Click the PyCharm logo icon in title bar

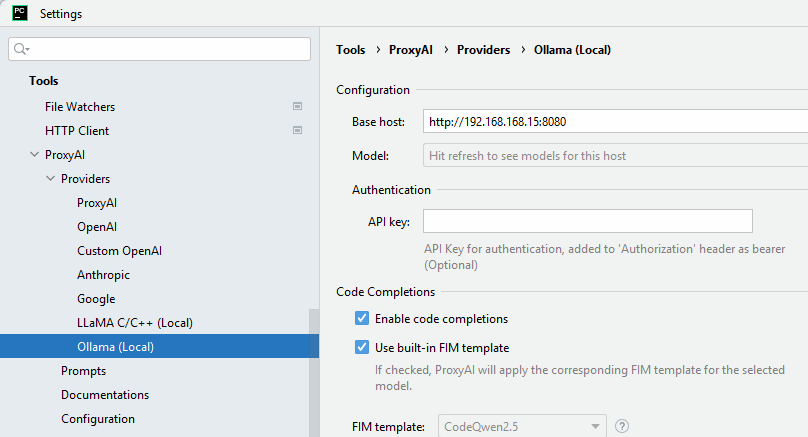point(19,14)
